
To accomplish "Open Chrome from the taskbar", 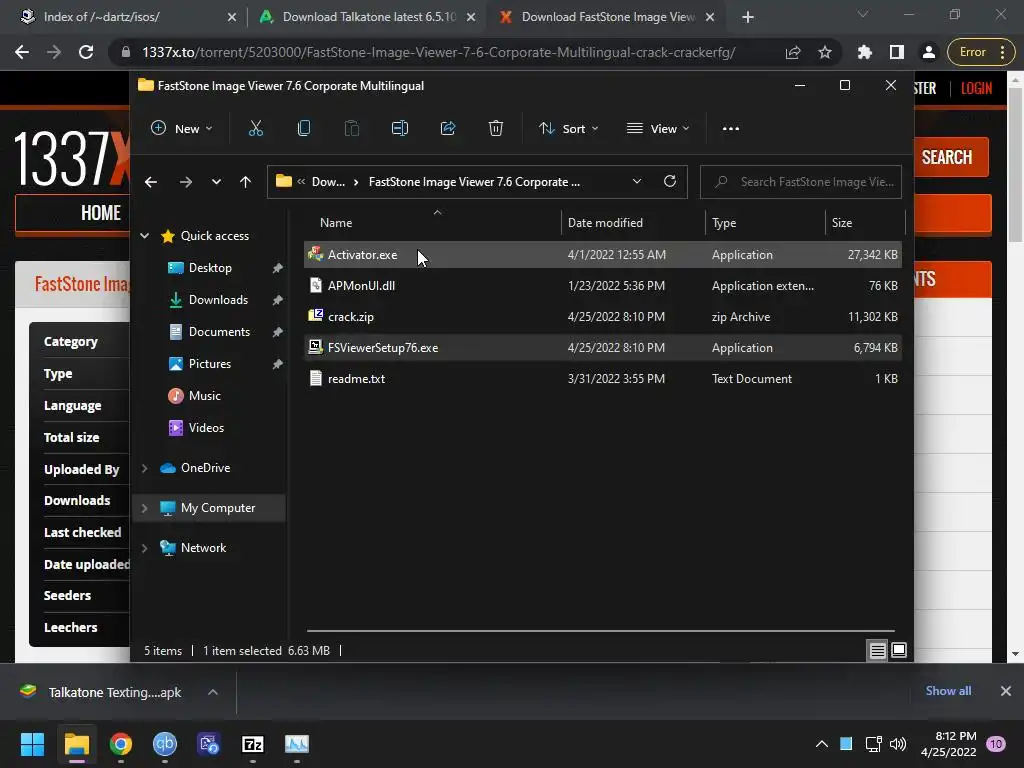I will [120, 744].
